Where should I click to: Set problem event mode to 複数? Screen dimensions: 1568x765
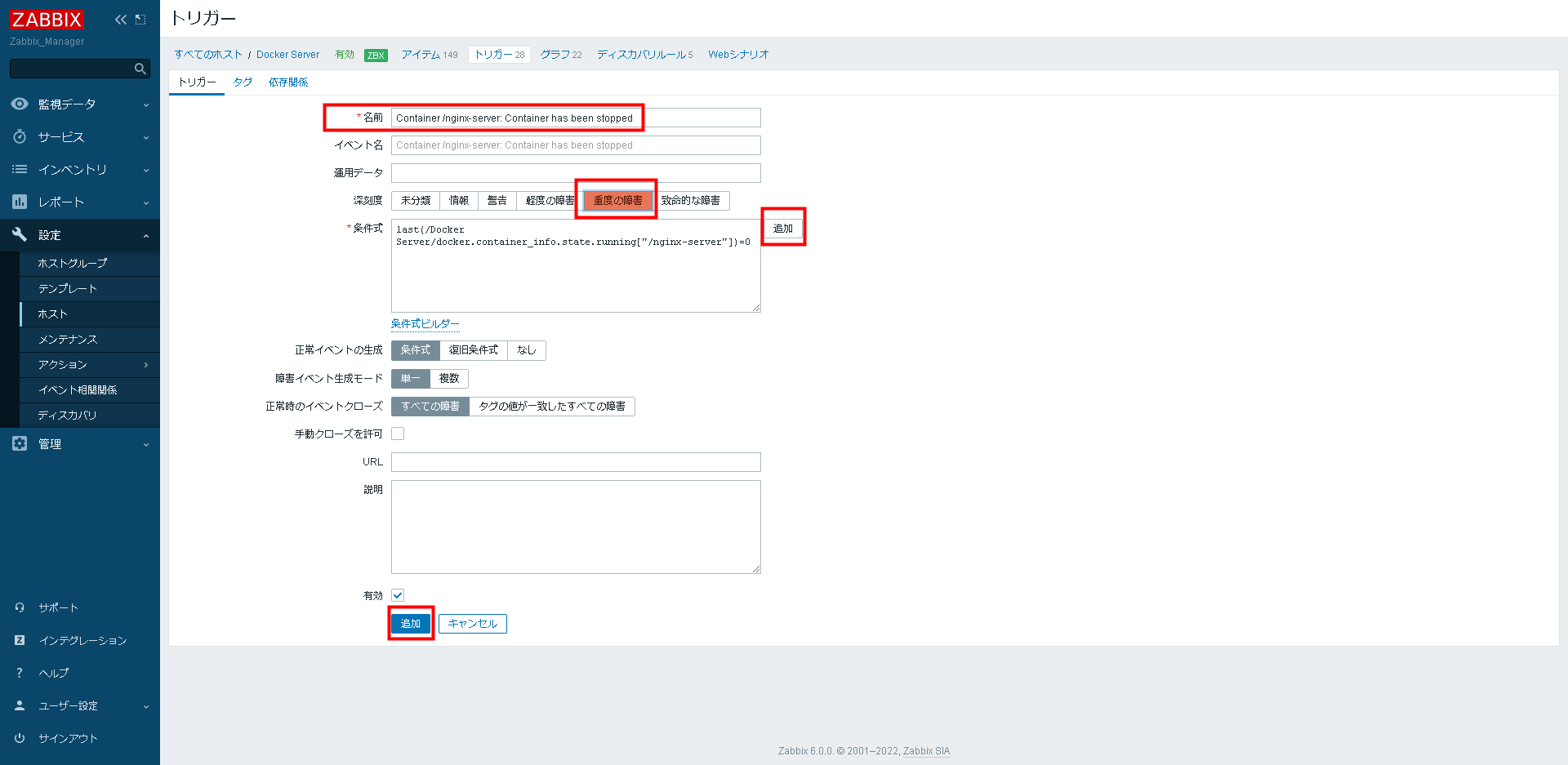[x=449, y=379]
